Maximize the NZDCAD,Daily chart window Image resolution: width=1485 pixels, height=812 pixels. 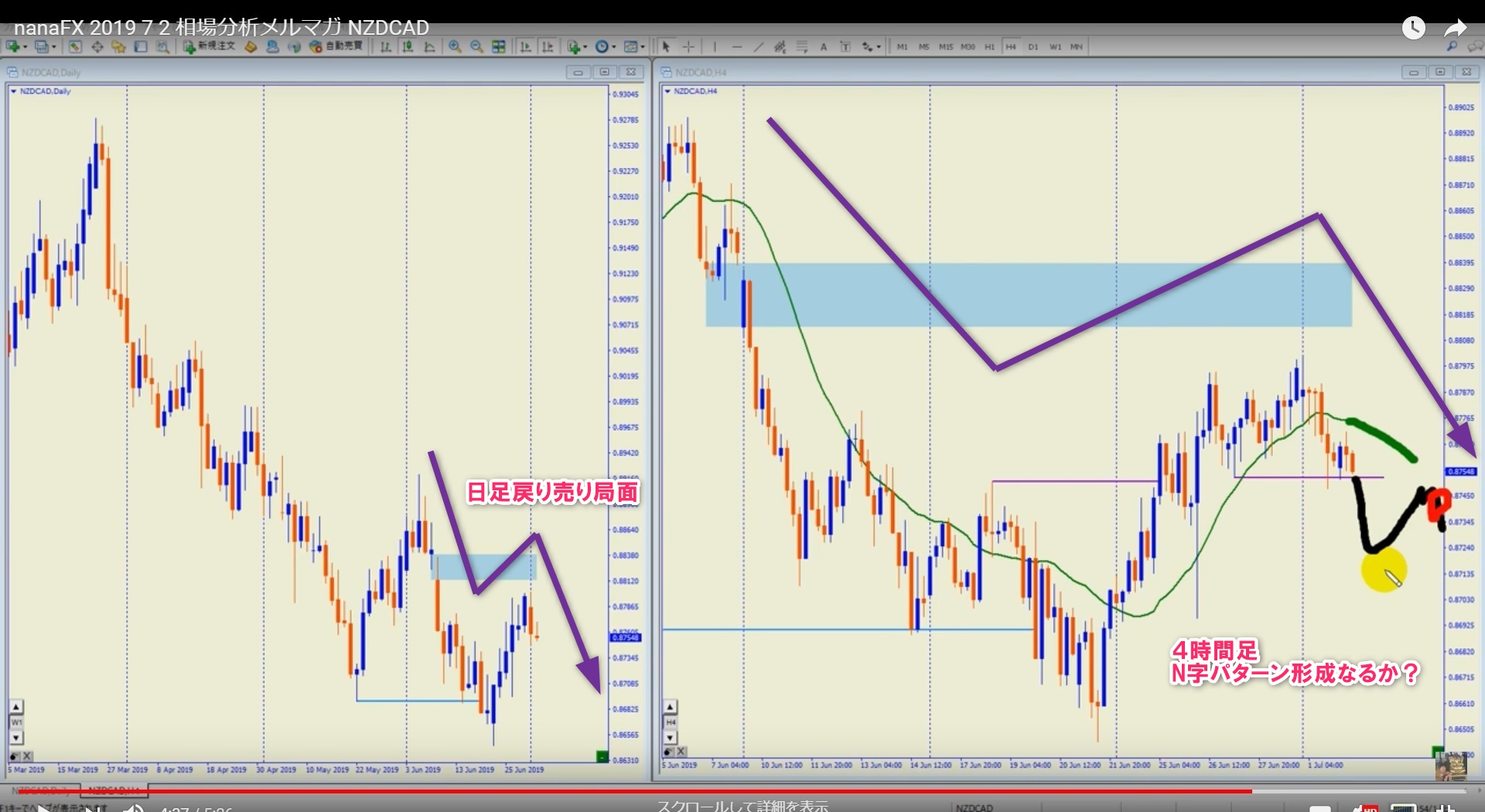[x=605, y=72]
